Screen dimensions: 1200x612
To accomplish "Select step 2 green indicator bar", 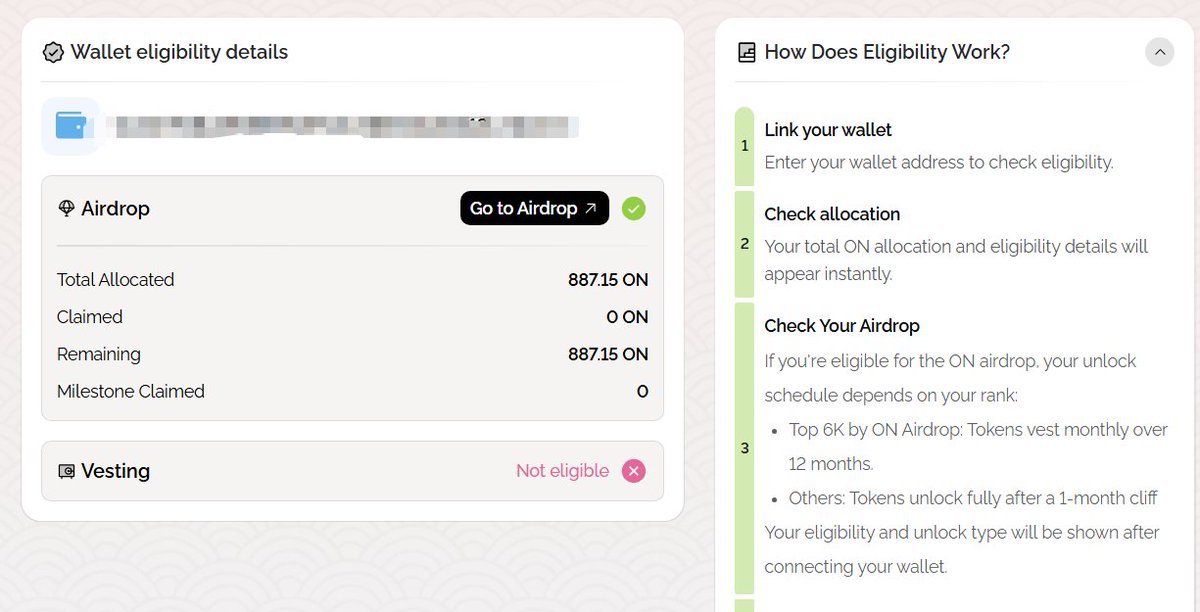I will (744, 244).
